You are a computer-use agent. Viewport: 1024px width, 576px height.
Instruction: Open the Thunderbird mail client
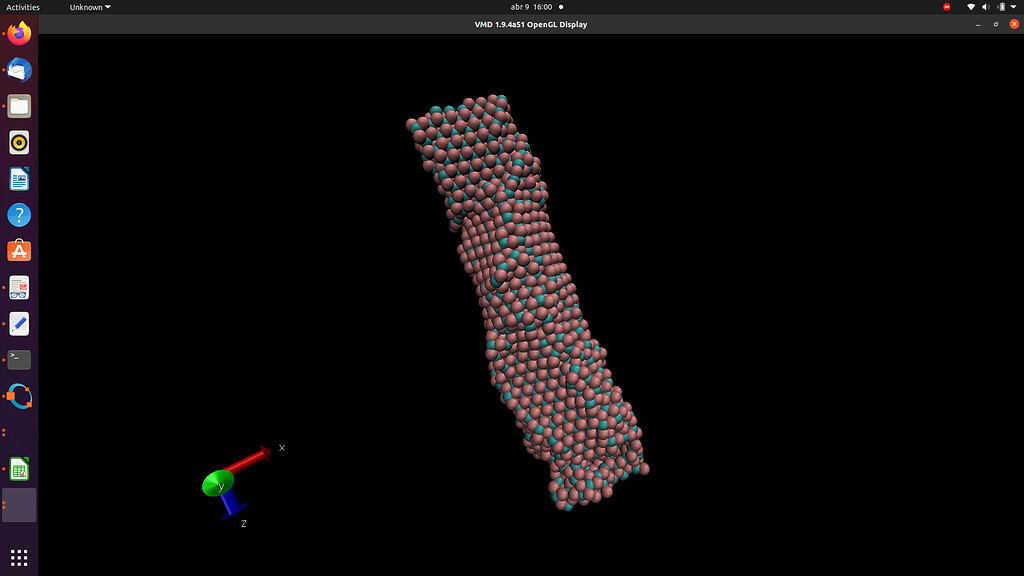(19, 69)
